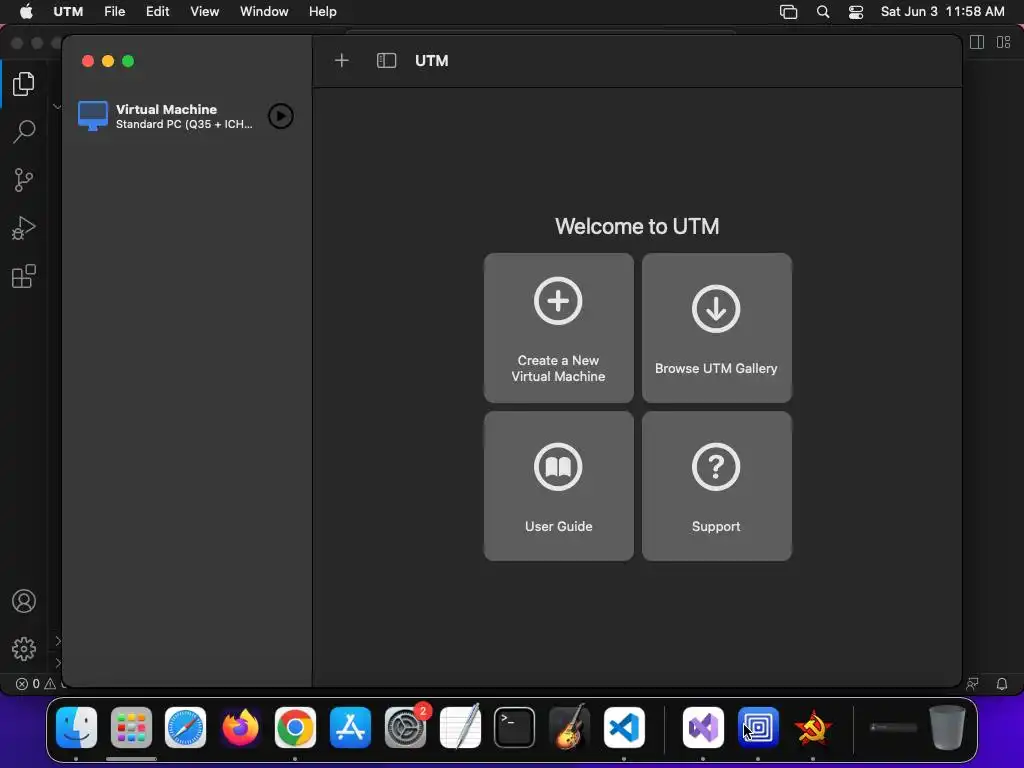Click the VS Code errors count in the status bar
This screenshot has height=768, width=1024.
28,684
